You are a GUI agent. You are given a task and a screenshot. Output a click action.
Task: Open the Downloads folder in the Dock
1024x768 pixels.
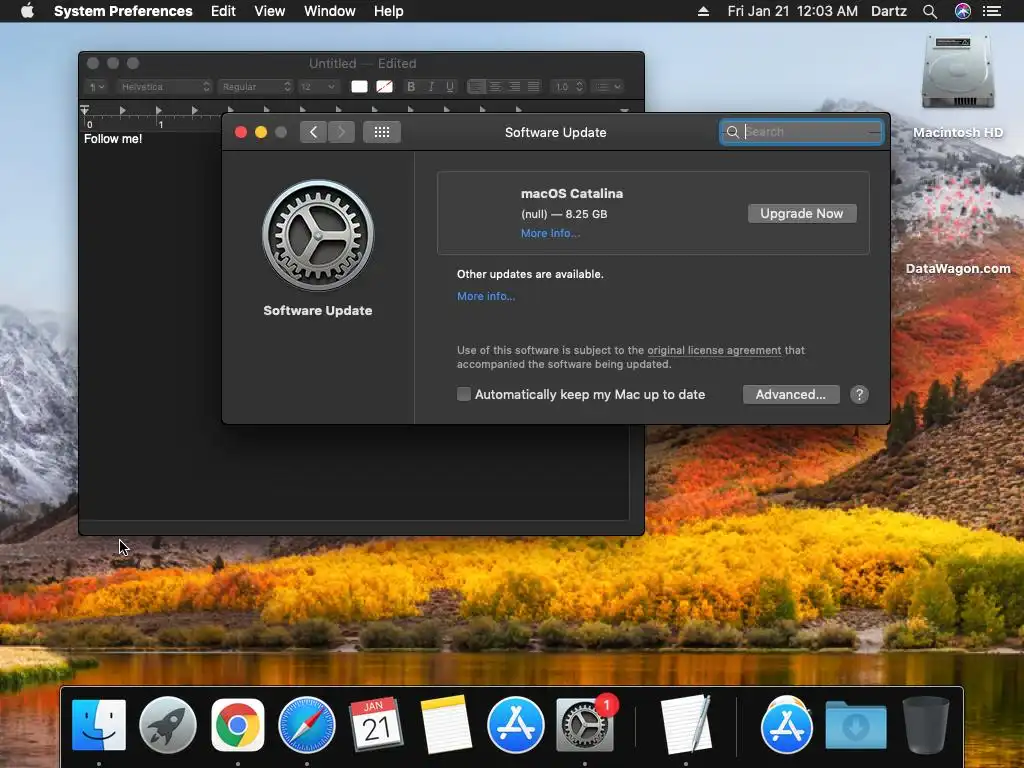point(856,725)
